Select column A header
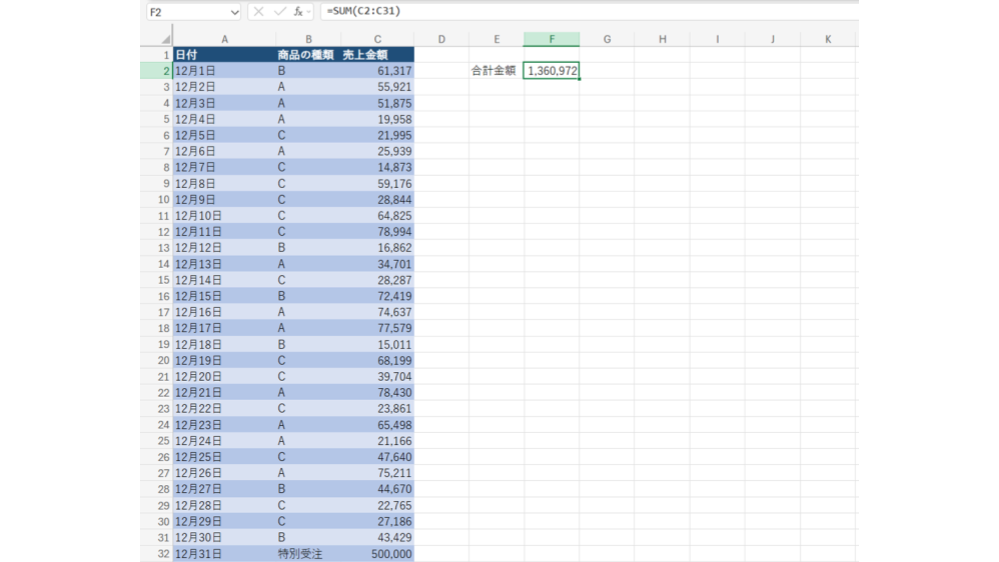This screenshot has width=999, height=562. point(224,39)
